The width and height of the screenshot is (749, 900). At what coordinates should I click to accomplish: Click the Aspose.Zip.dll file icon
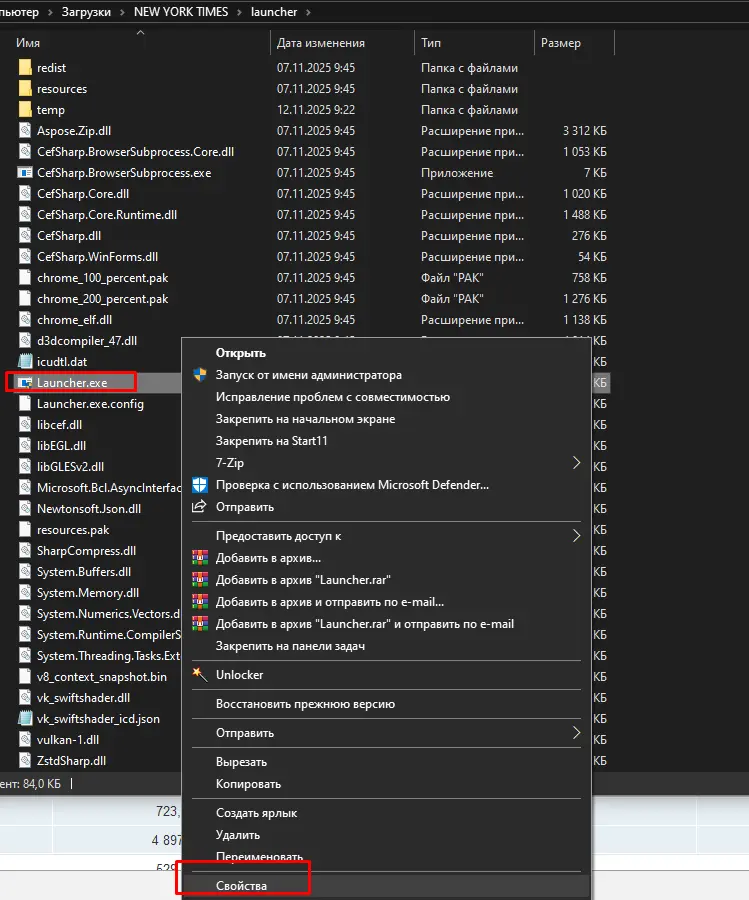(25, 131)
